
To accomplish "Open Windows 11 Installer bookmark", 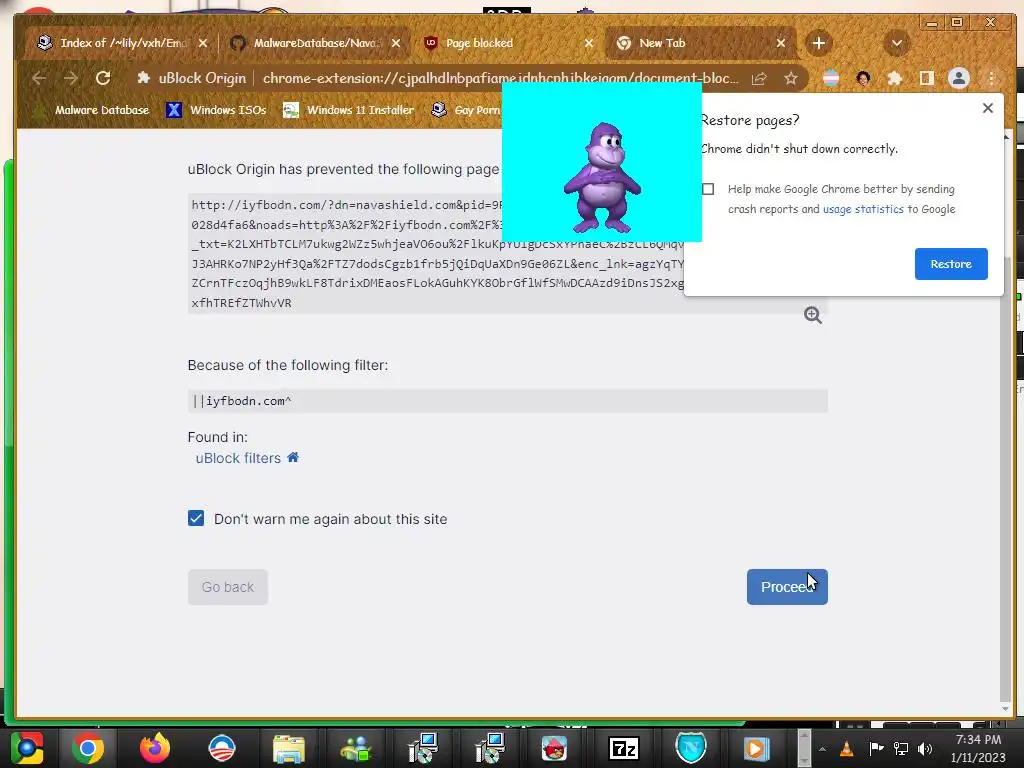I will pos(348,110).
